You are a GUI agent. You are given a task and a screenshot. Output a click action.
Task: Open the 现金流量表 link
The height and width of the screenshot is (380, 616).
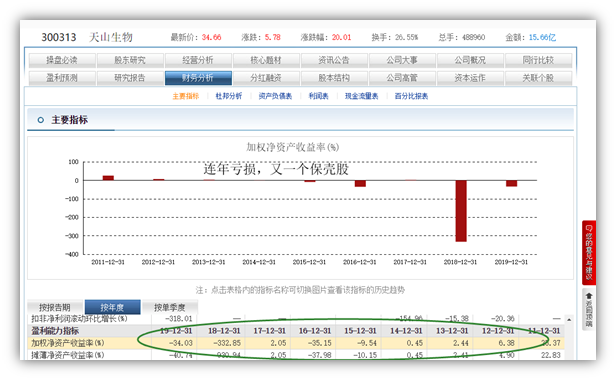361,96
